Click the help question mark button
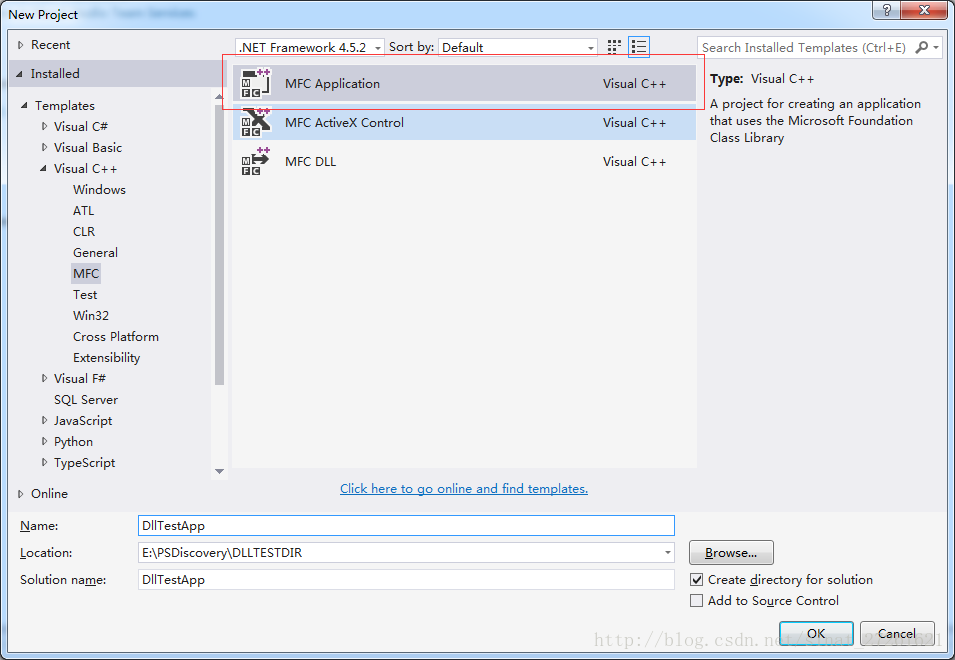 click(886, 10)
